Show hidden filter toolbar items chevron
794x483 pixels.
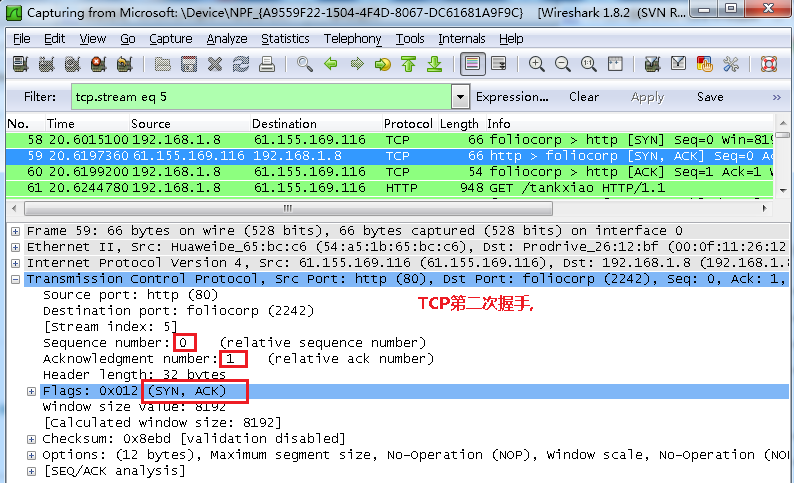777,97
